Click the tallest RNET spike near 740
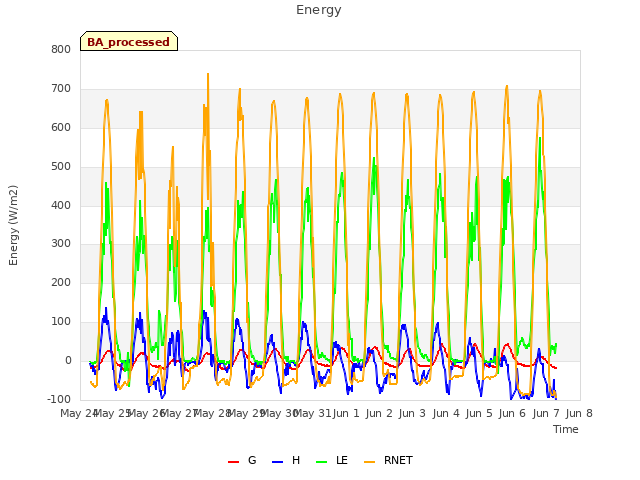Image resolution: width=640 pixels, height=480 pixels. (x=208, y=75)
